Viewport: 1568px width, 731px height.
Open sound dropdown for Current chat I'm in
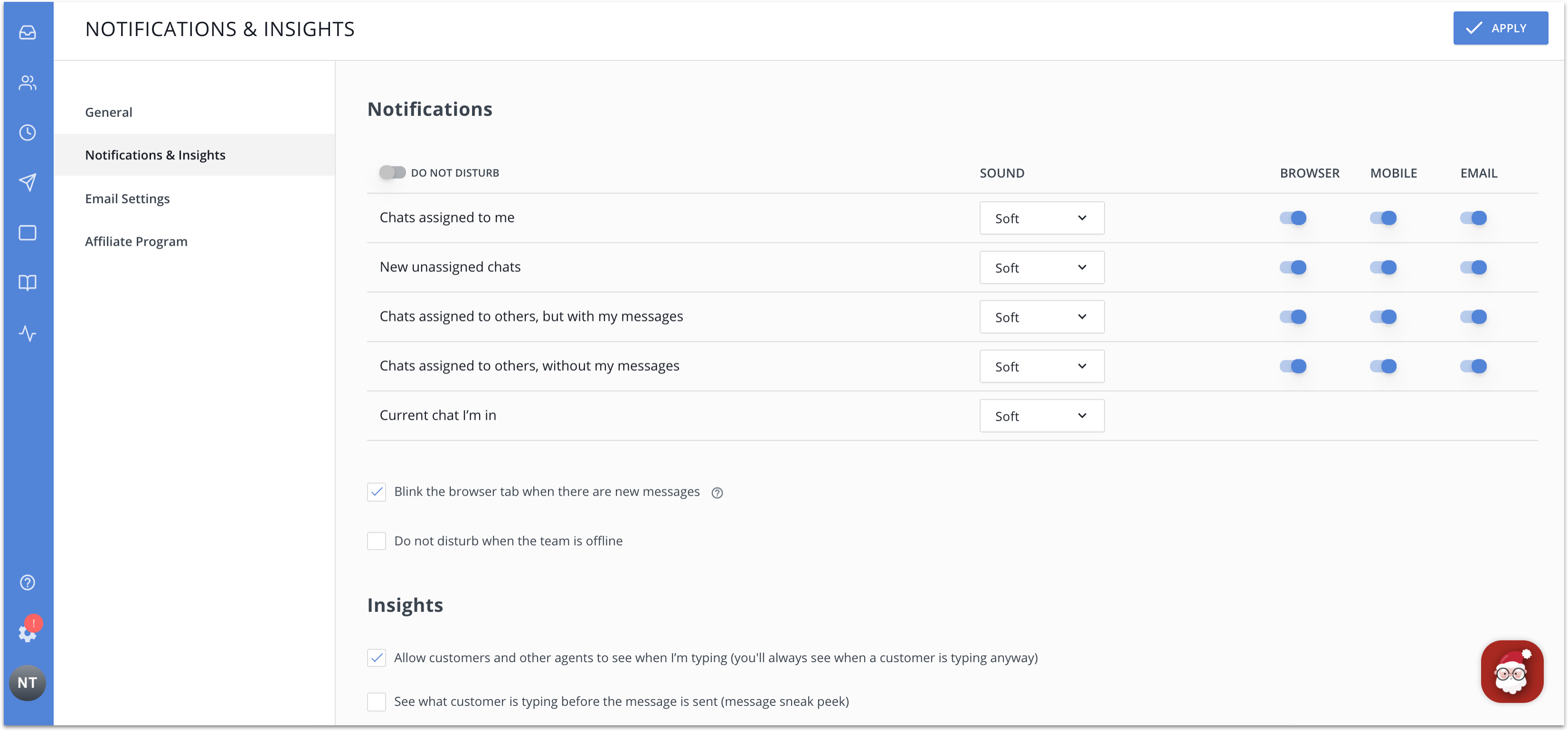click(1041, 416)
